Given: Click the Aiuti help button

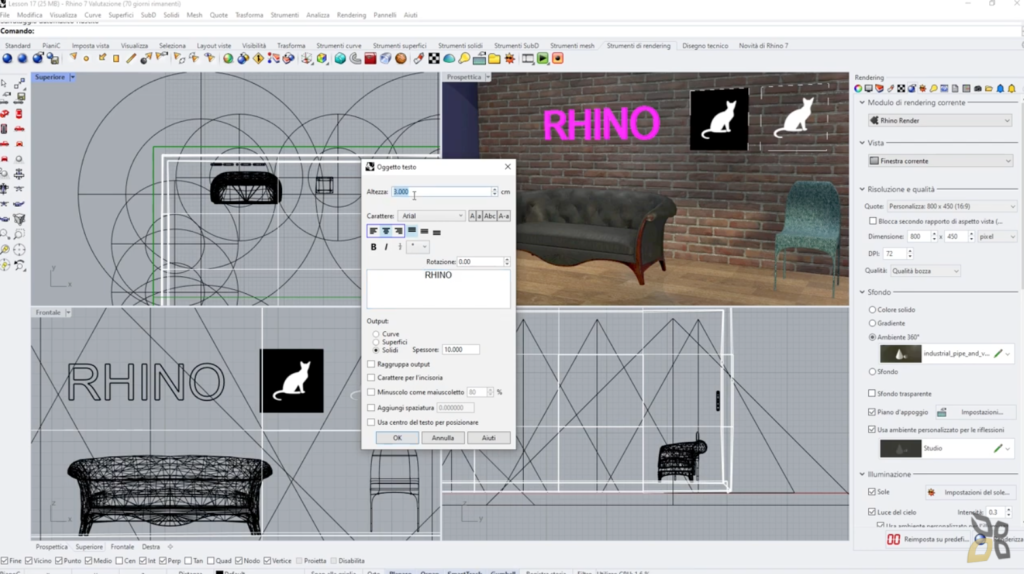Looking at the screenshot, I should [x=488, y=438].
